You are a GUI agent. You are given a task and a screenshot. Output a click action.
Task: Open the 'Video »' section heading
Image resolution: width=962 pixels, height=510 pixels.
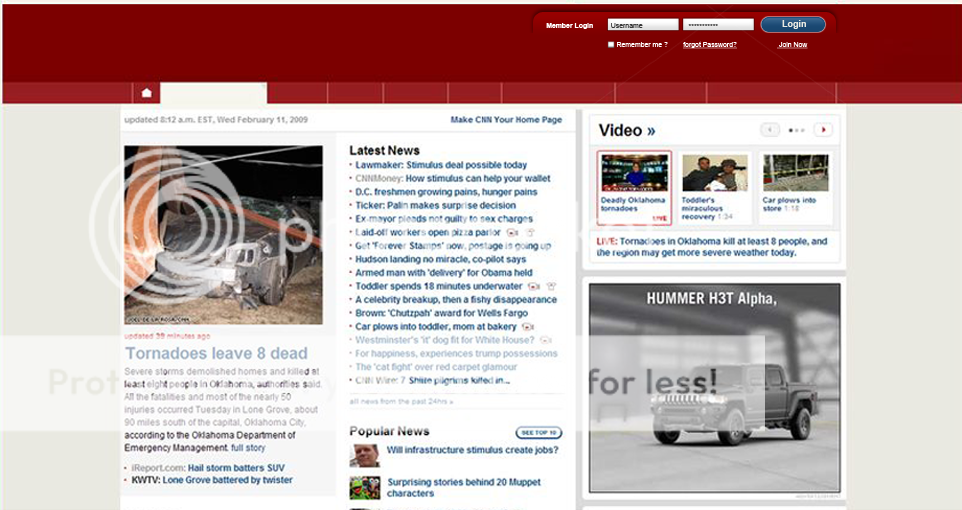pos(626,130)
